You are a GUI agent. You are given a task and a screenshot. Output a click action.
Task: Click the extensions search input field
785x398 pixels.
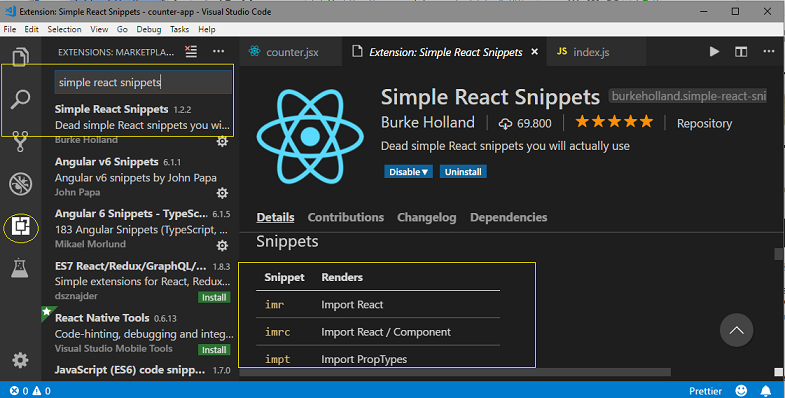coord(143,82)
